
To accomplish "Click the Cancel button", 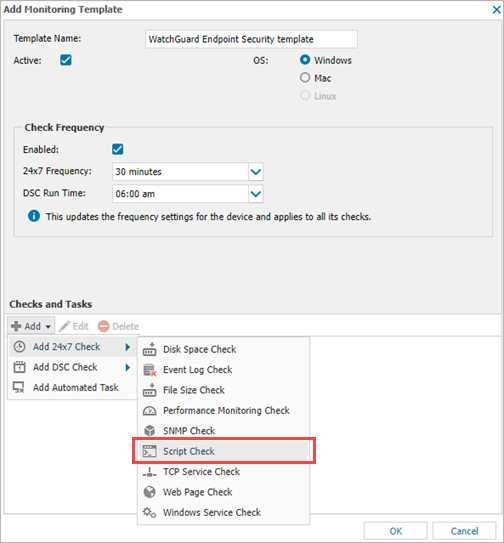I will click(464, 531).
